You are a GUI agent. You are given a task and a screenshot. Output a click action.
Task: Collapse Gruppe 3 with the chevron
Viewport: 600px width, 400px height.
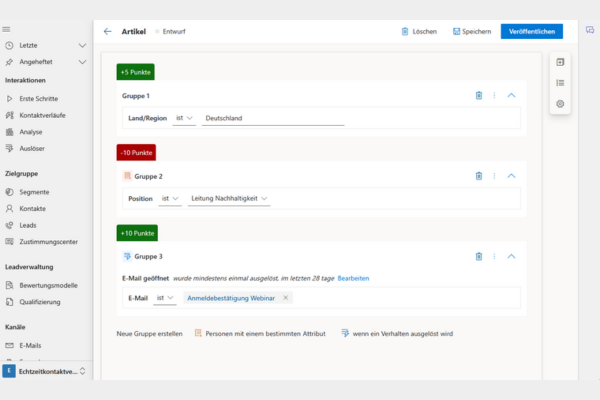click(511, 256)
